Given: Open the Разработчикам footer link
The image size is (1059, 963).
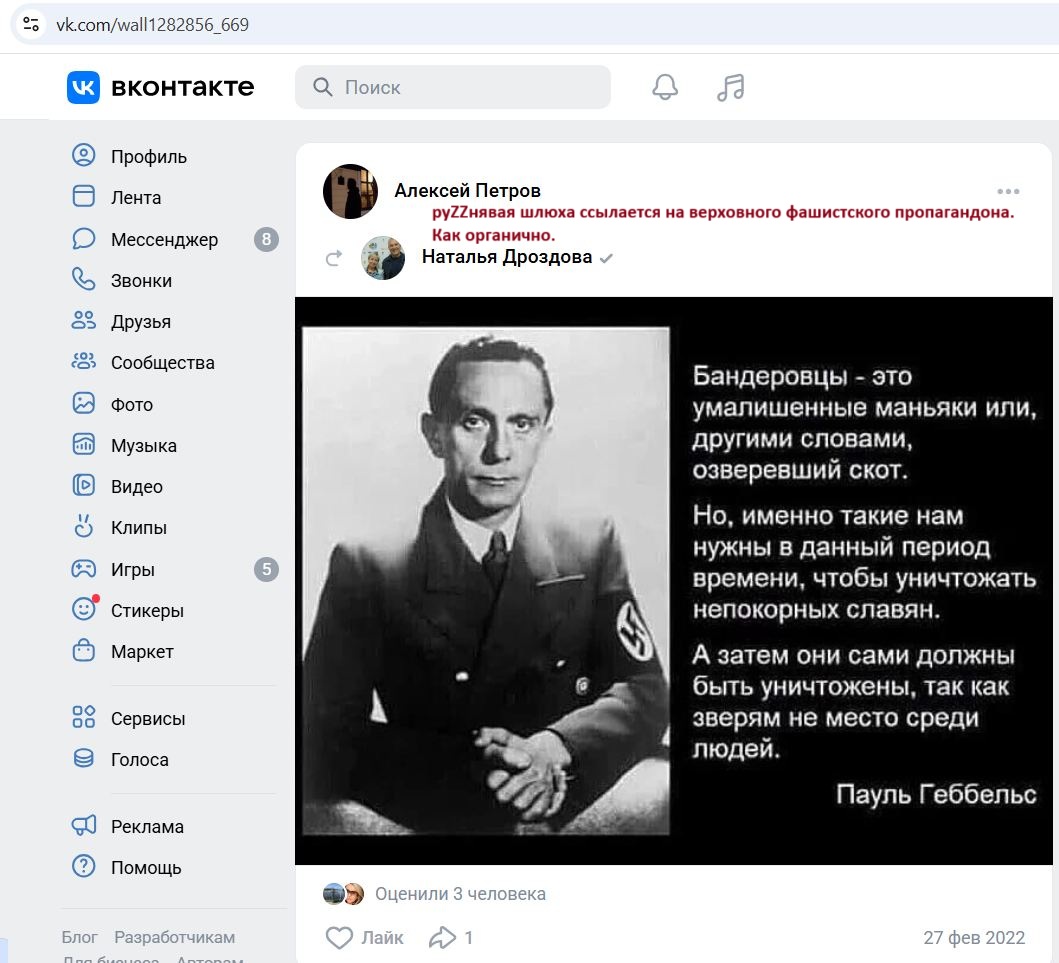Looking at the screenshot, I should click(x=174, y=937).
